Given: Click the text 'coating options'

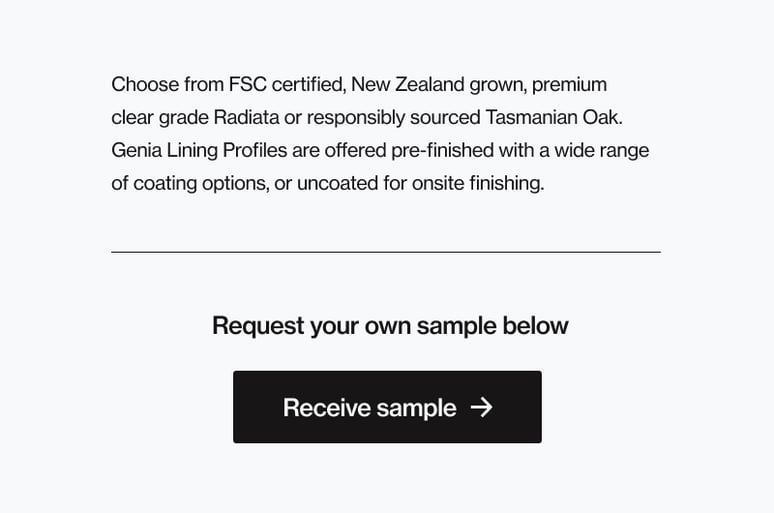Looking at the screenshot, I should (x=200, y=184).
